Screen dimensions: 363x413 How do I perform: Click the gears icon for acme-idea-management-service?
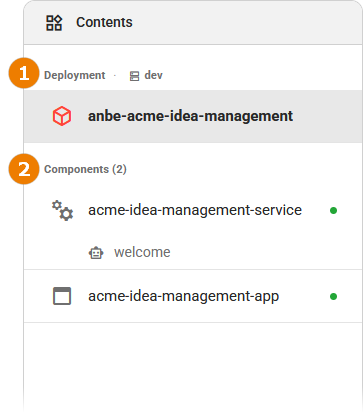point(62,210)
